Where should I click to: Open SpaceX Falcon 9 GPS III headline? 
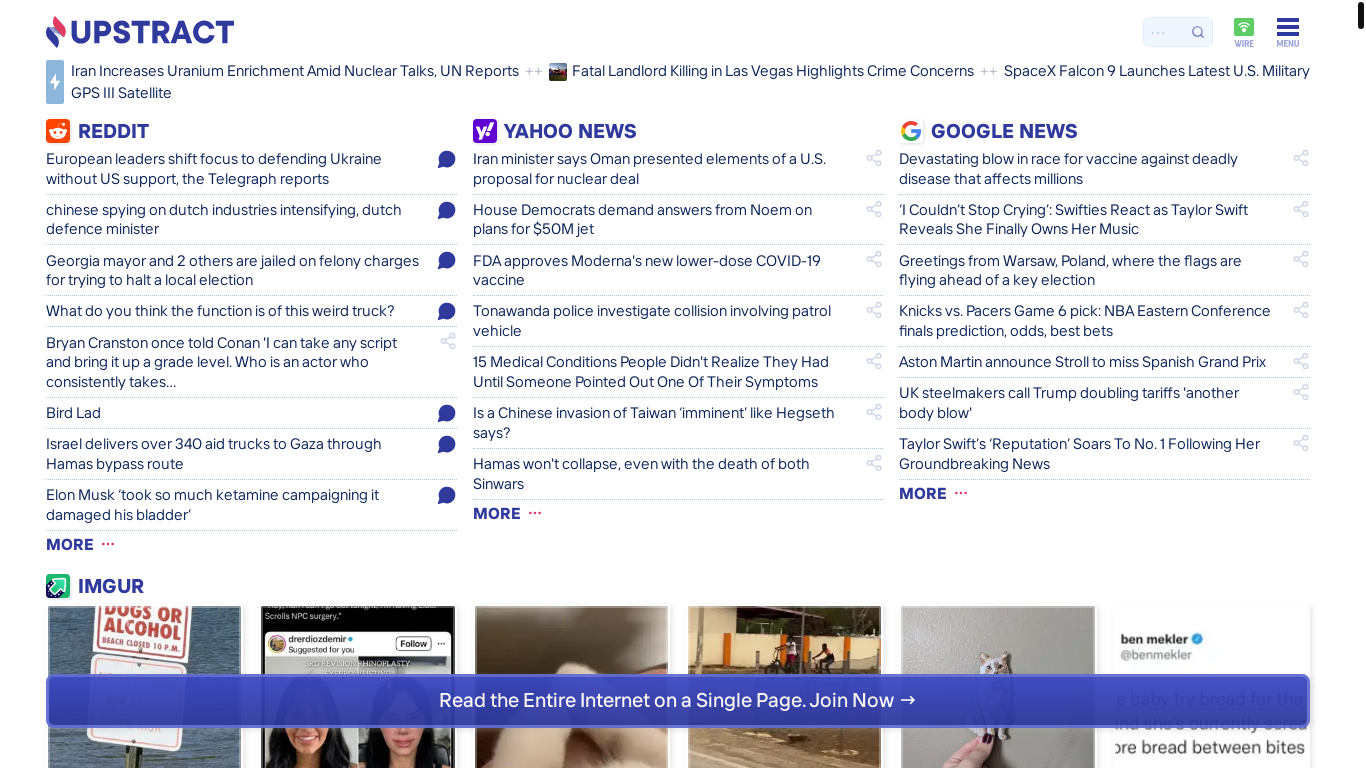(x=1156, y=71)
